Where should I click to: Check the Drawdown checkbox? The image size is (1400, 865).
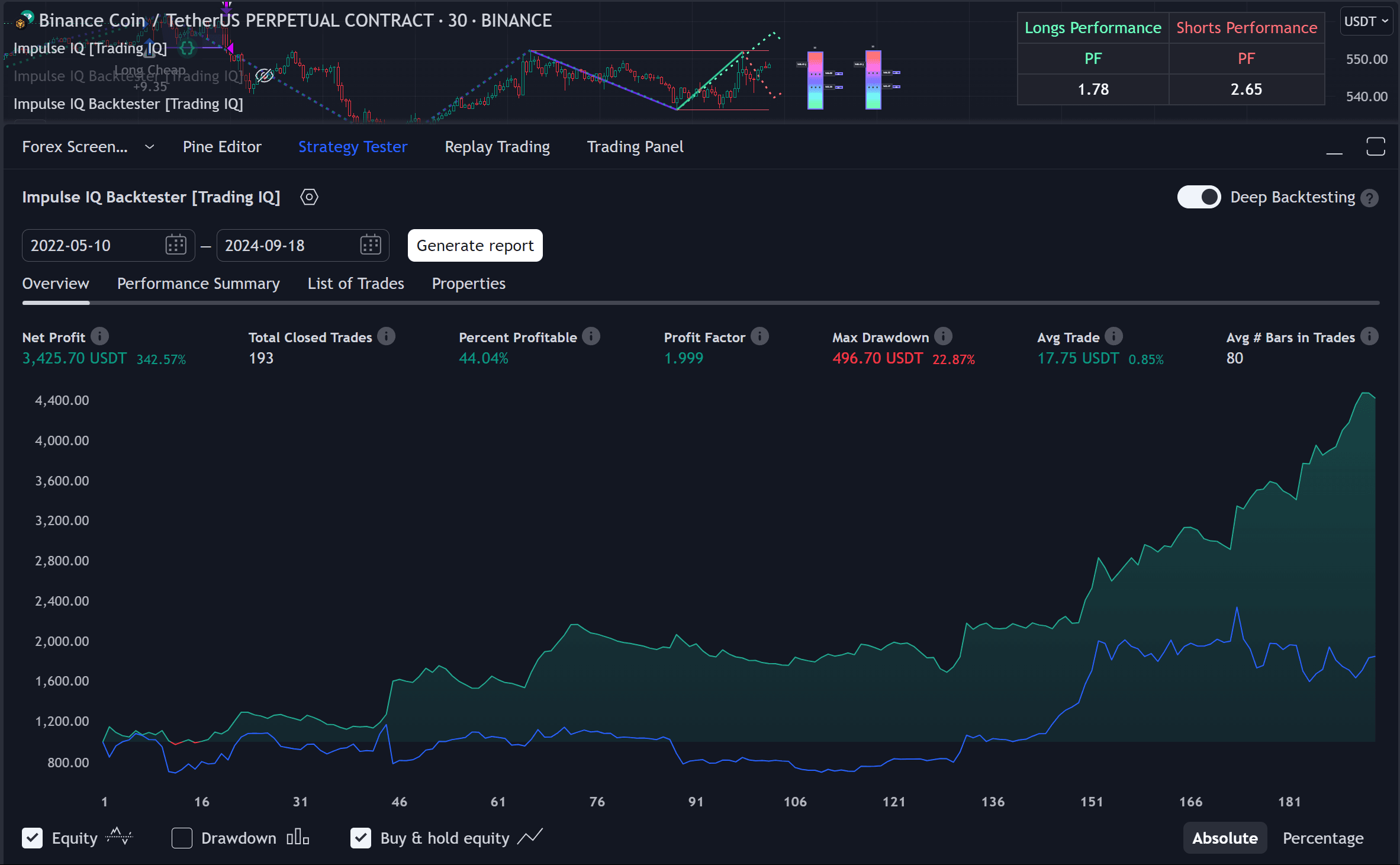pyautogui.click(x=182, y=838)
